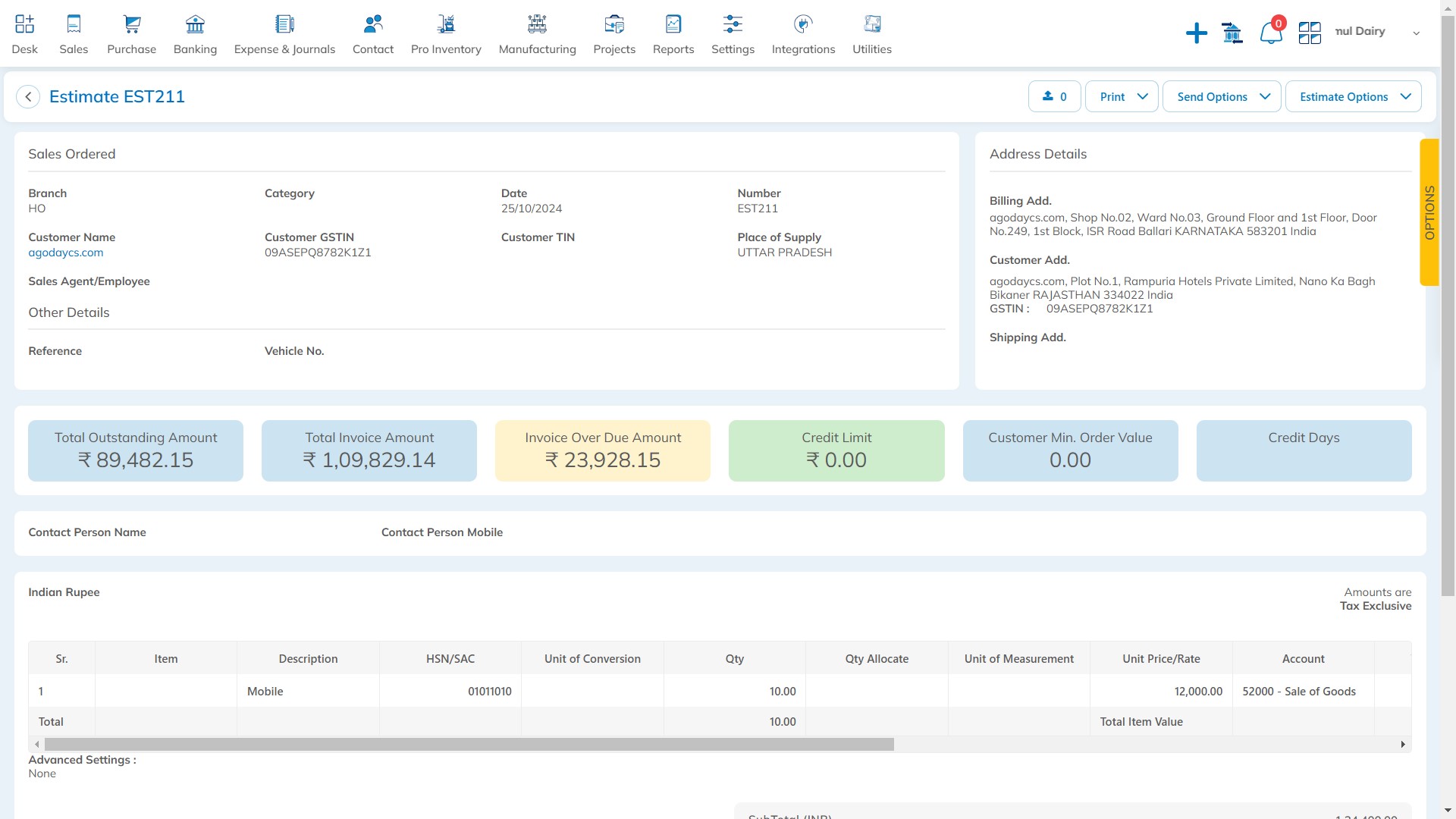This screenshot has height=819, width=1456.
Task: Click the Total Item Value label
Action: (1141, 721)
